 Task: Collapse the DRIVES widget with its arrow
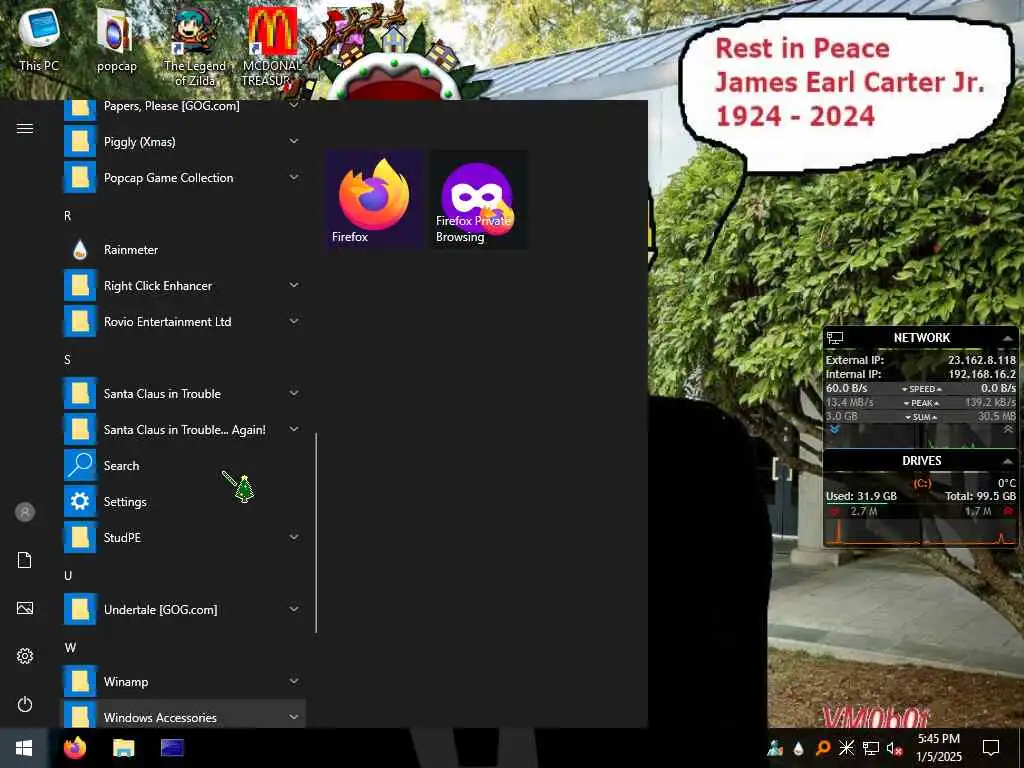[x=1008, y=460]
